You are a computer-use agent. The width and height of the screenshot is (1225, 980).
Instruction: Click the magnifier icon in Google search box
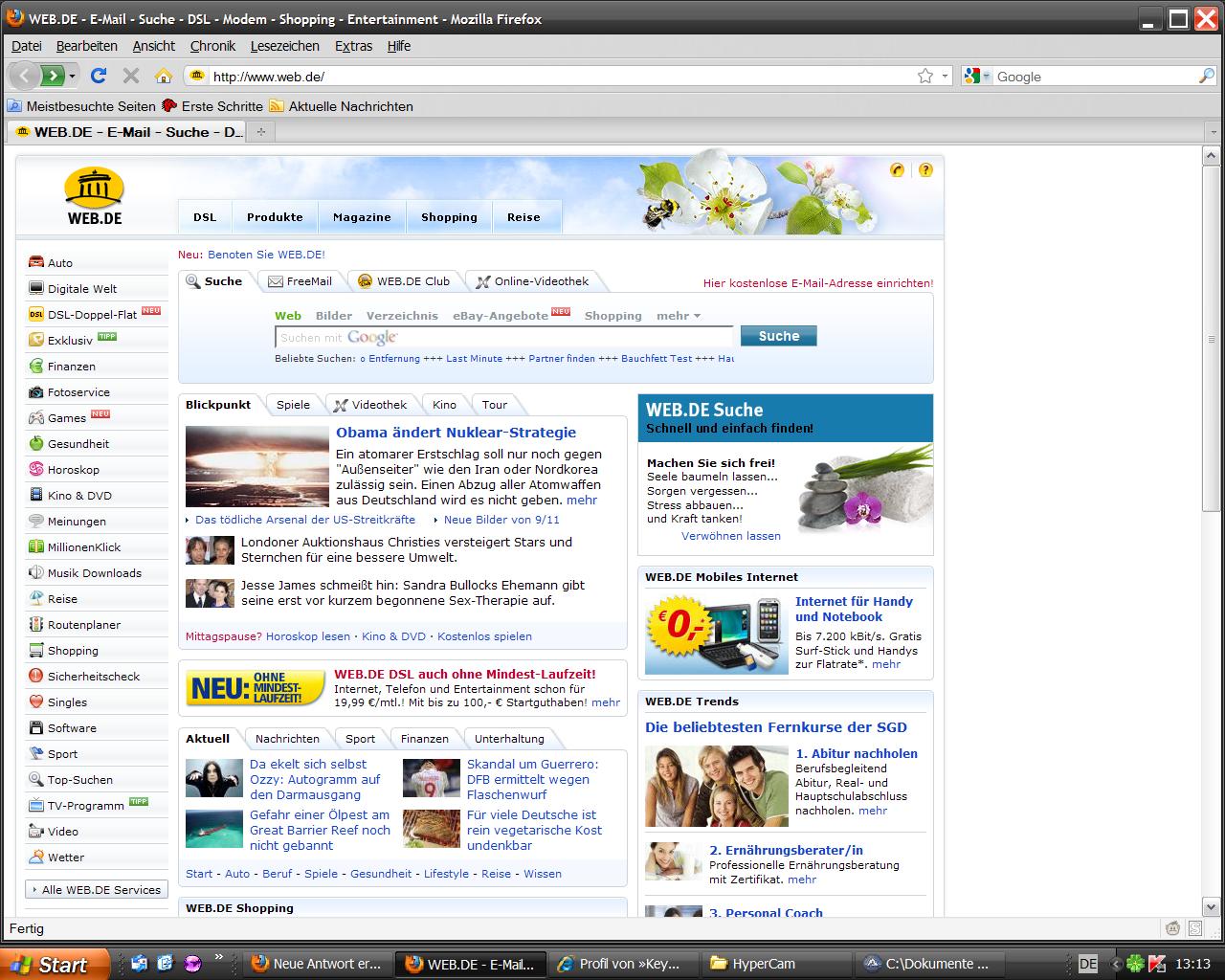1206,76
